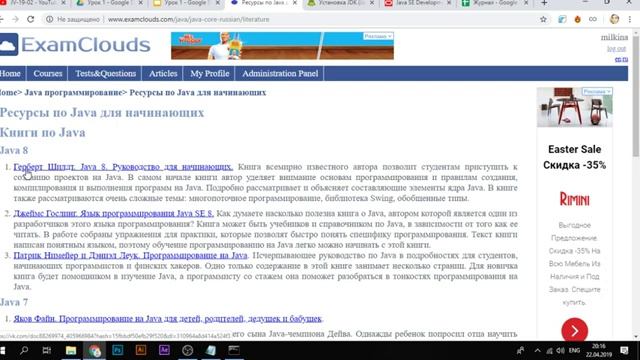640x360 pixels.
Task: Show hidden system tray icons
Action: (x=538, y=351)
